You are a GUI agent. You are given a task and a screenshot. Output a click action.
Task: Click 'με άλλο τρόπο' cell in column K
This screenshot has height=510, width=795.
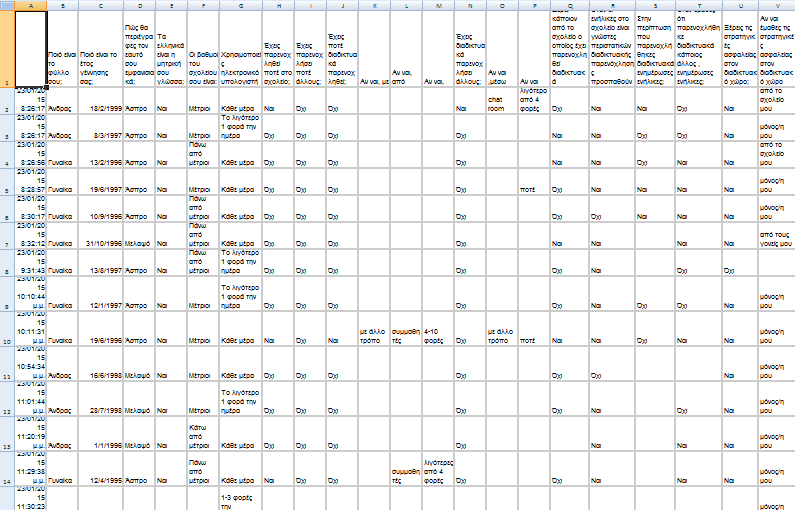(374, 329)
